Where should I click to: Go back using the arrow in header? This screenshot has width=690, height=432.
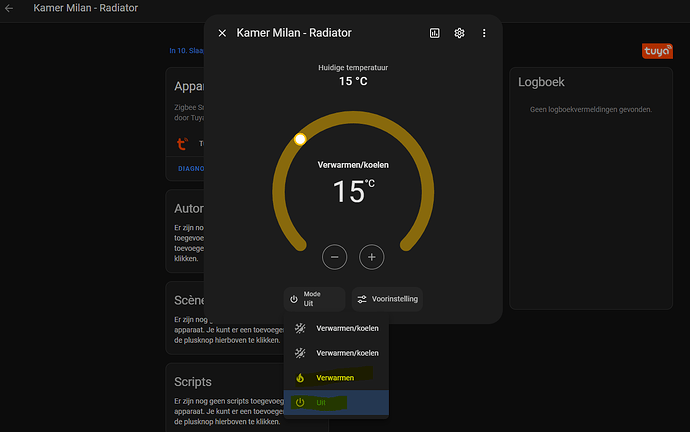coord(9,8)
